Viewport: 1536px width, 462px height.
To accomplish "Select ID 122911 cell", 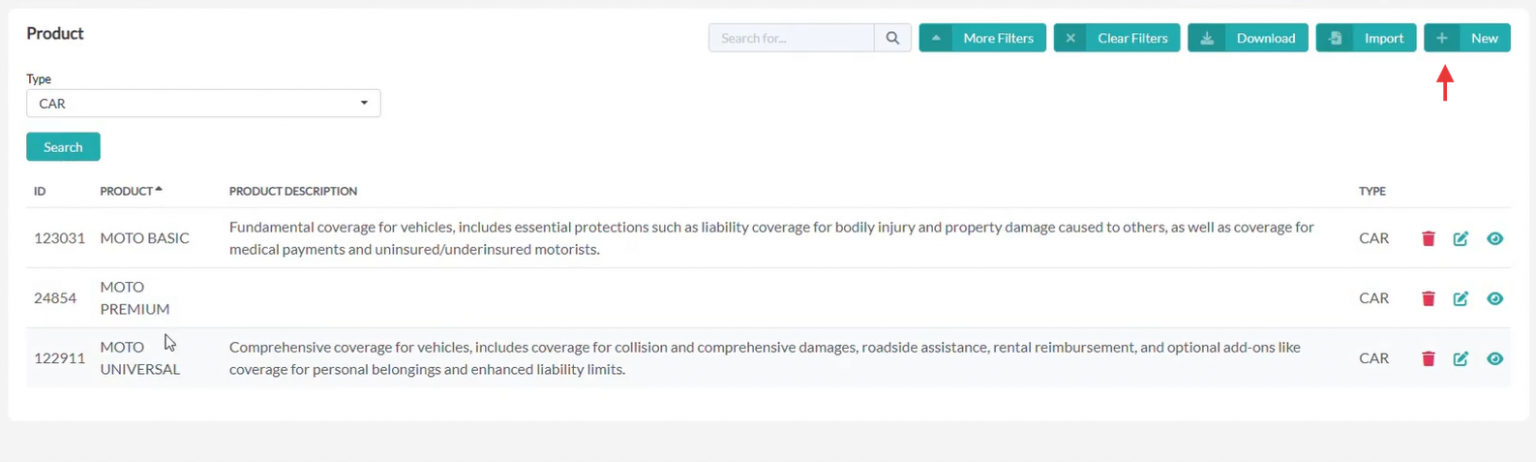I will (x=60, y=358).
